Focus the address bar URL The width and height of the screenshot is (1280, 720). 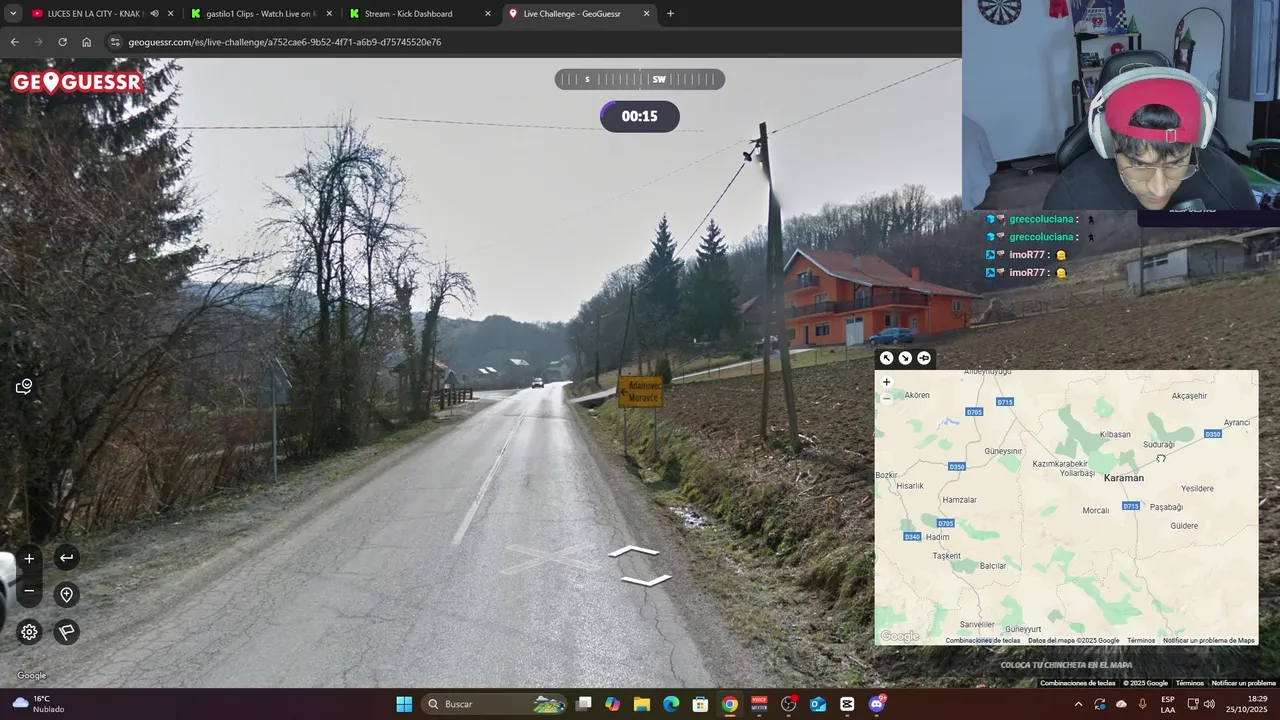point(285,42)
